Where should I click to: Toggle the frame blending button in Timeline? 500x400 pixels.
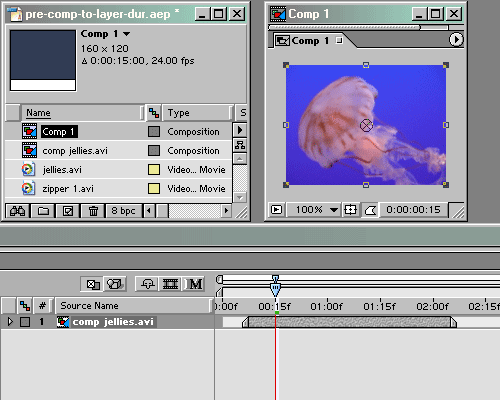(x=170, y=284)
